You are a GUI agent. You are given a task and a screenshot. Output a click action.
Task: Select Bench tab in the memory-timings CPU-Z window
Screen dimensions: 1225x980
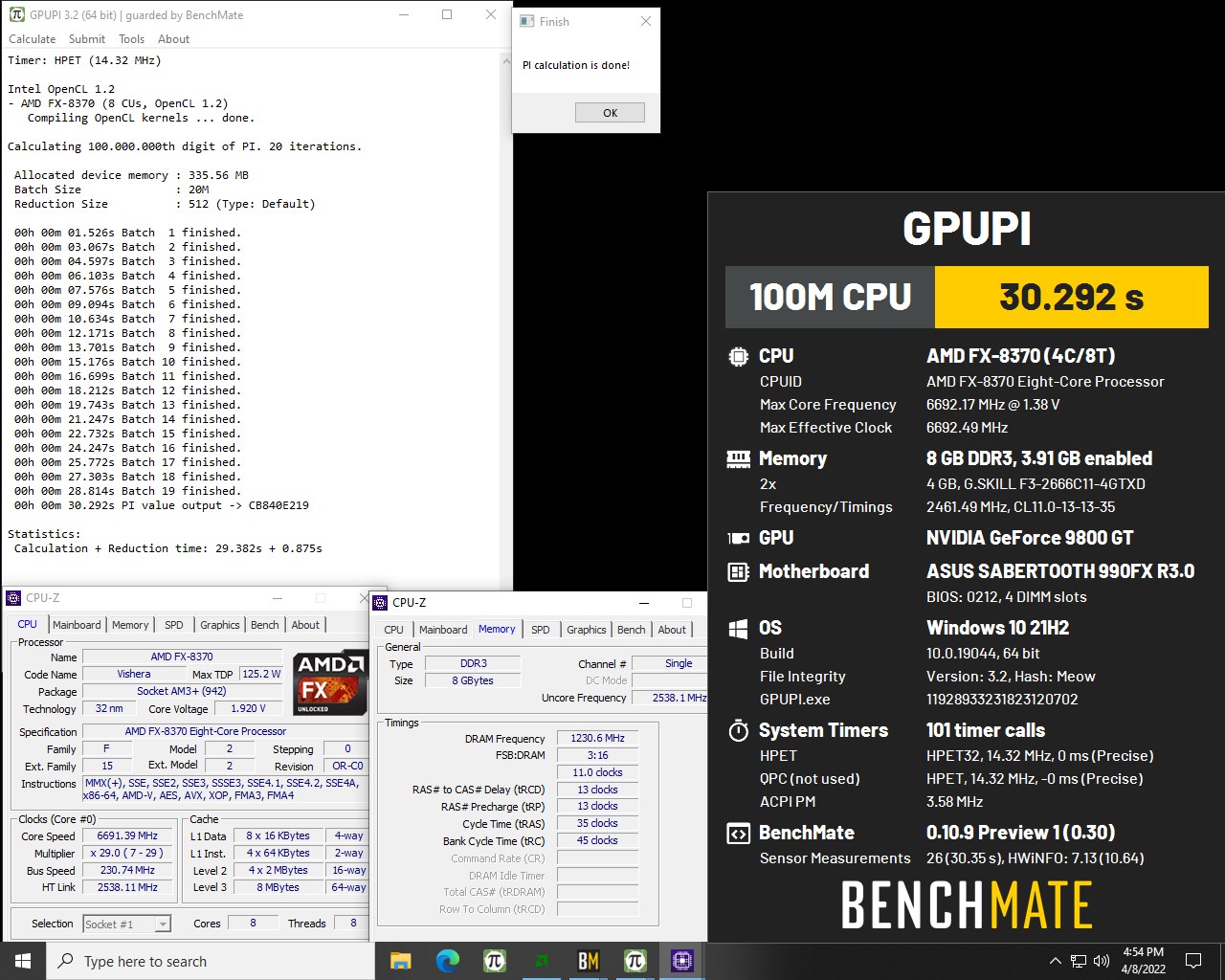click(x=632, y=630)
